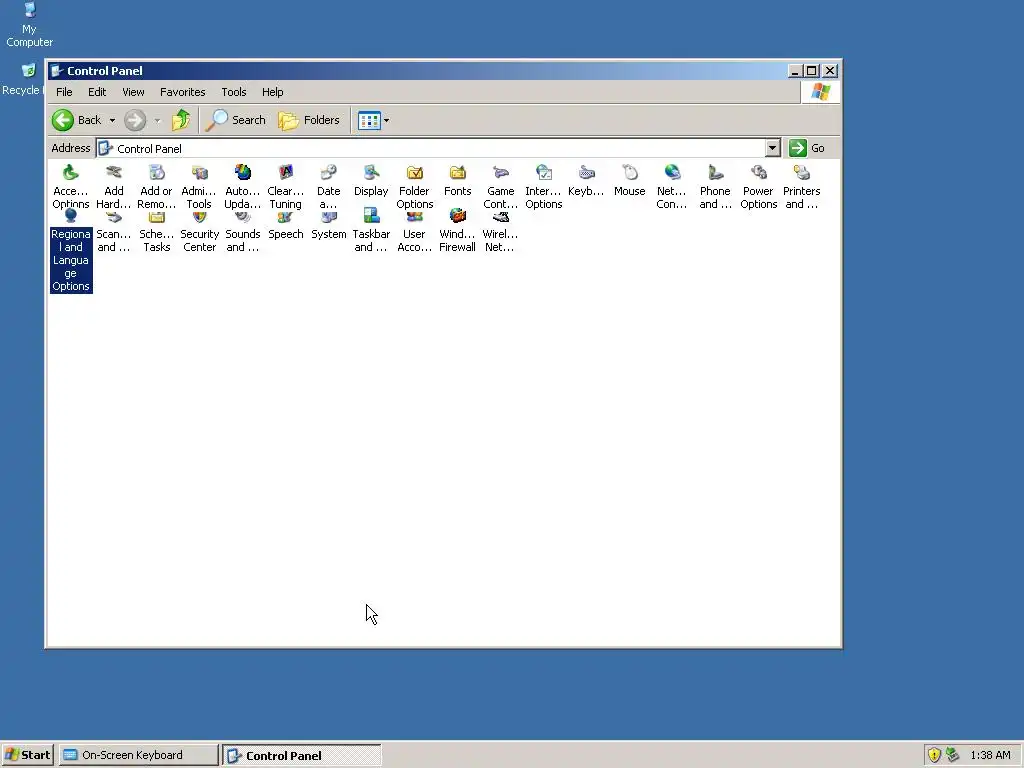Expand the Forward history dropdown arrow
1024x768 pixels.
click(157, 120)
